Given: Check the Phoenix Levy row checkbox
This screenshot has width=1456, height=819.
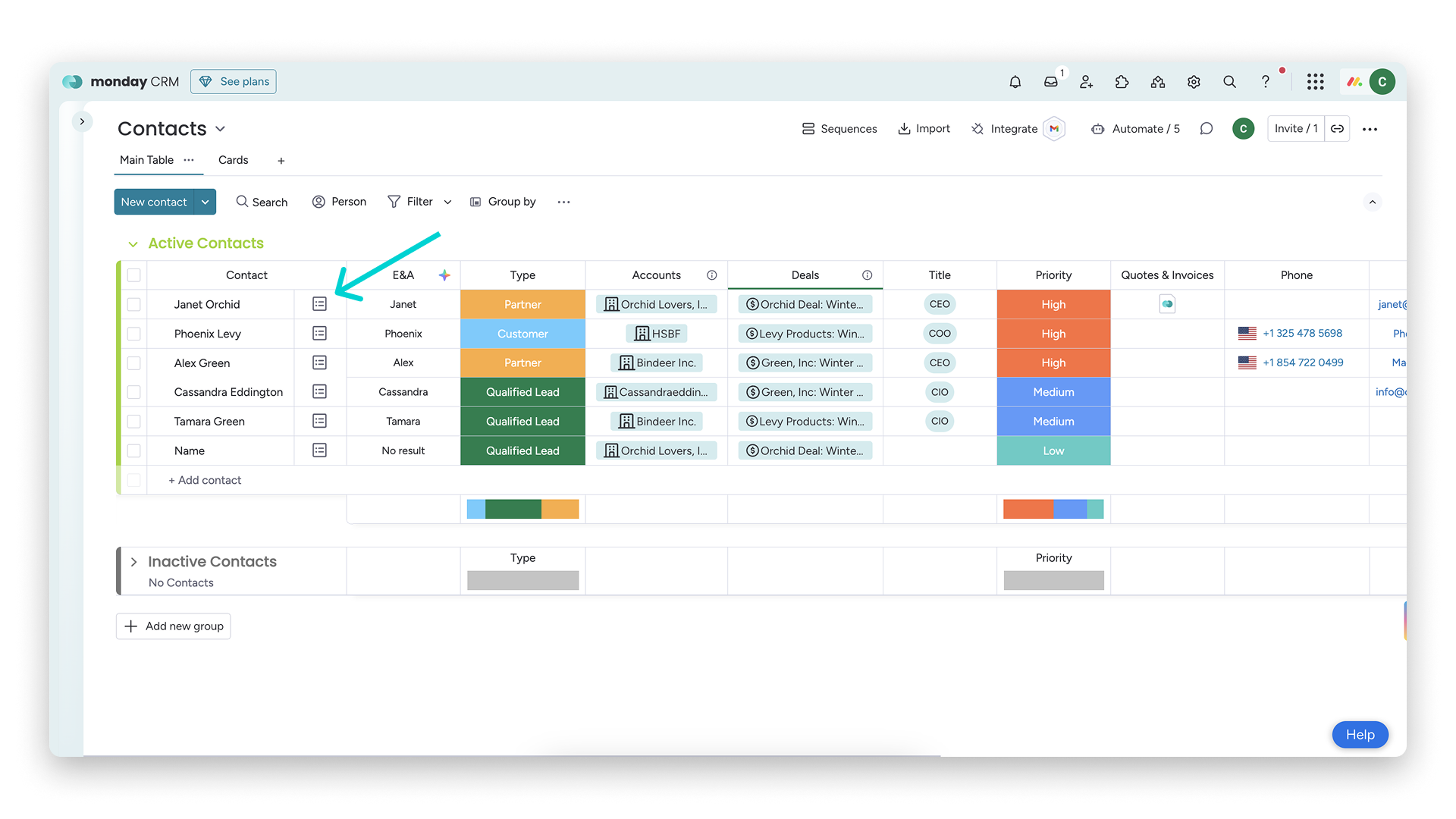Looking at the screenshot, I should pyautogui.click(x=134, y=334).
